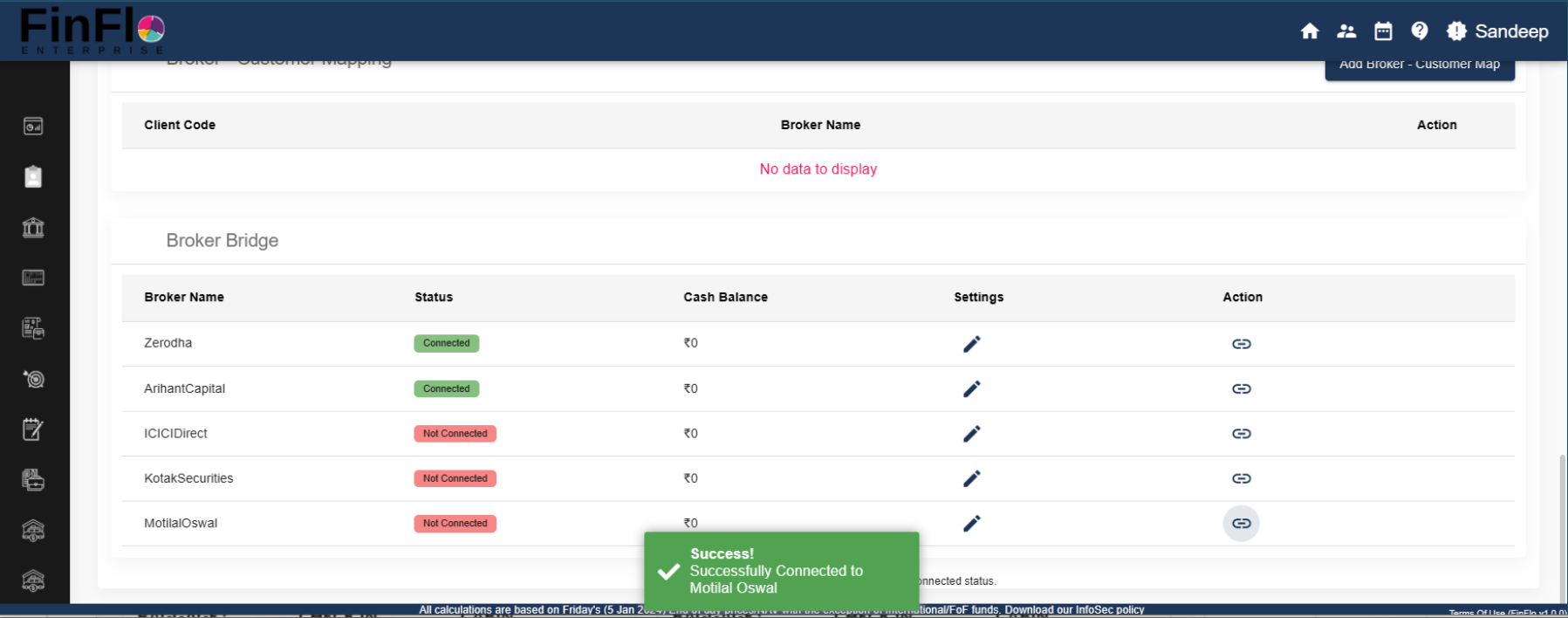Open the target goals sidebar icon
This screenshot has width=1568, height=618.
(33, 379)
